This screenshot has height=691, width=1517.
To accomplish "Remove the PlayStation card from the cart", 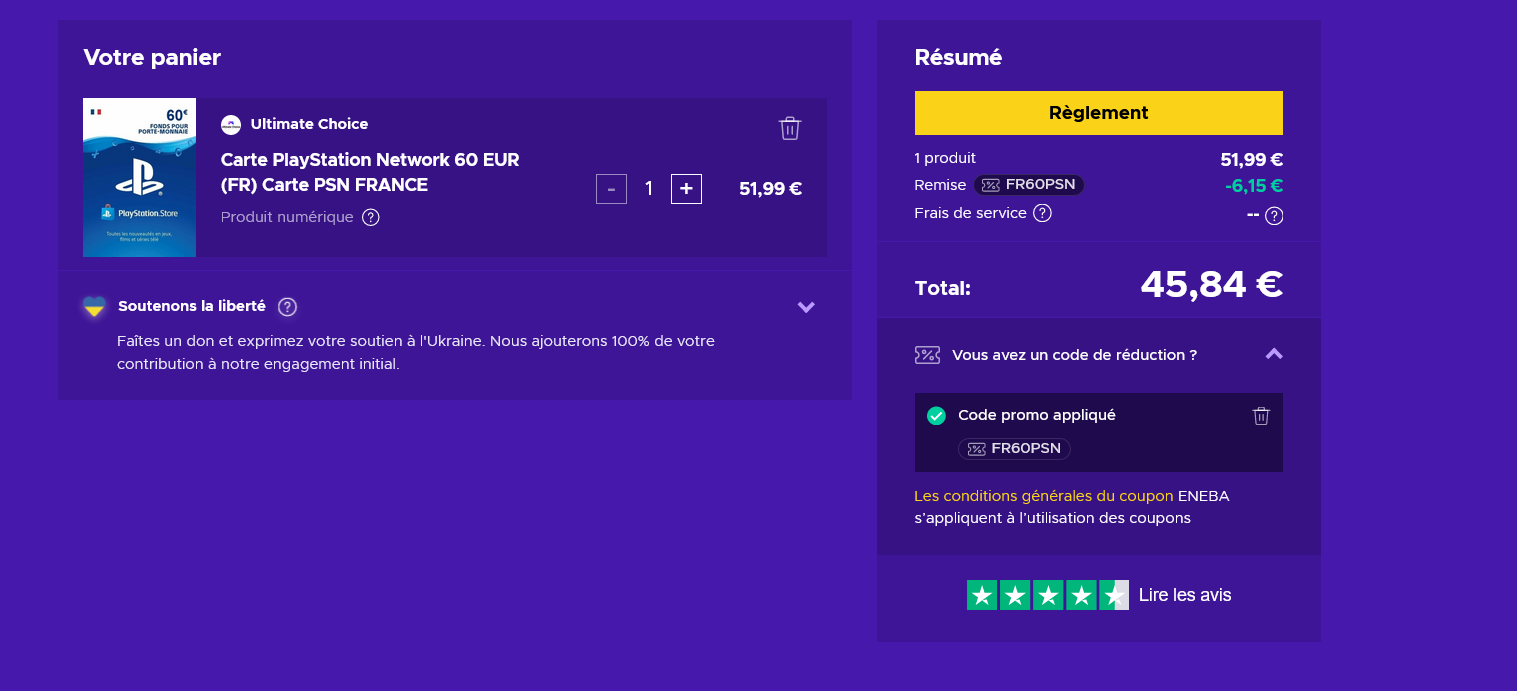I will (x=790, y=128).
